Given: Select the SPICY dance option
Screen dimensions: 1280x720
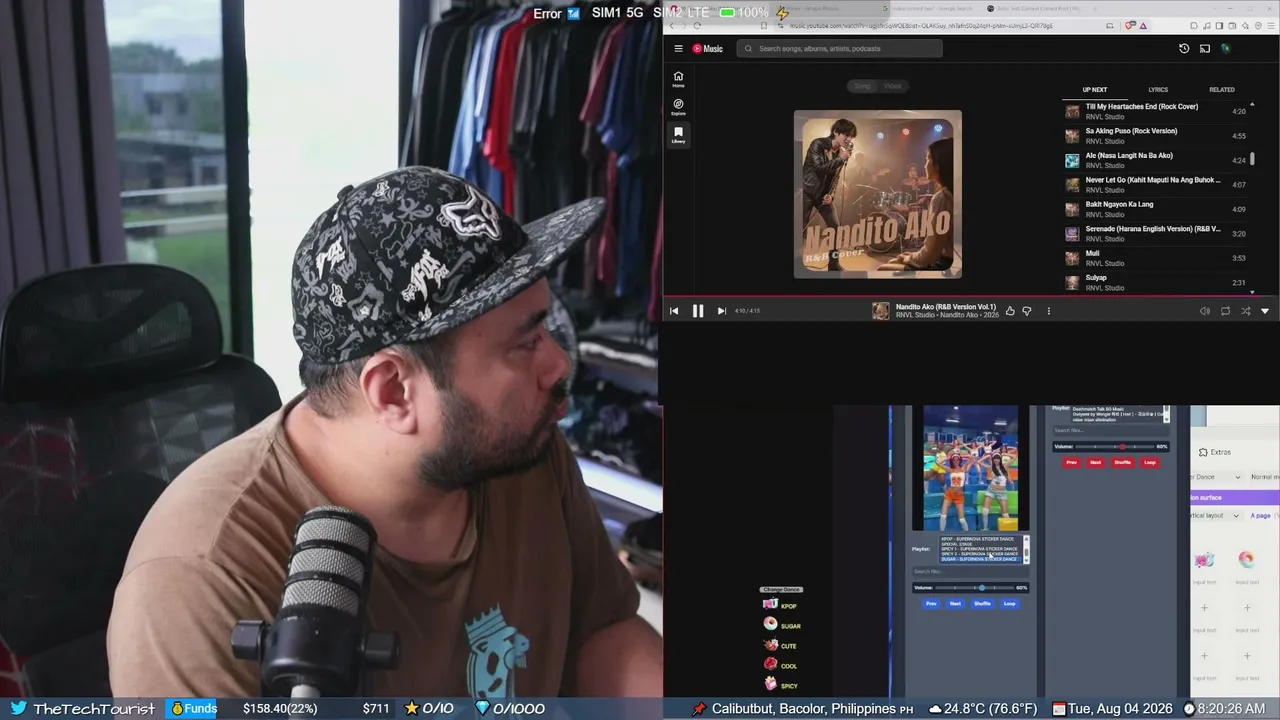Looking at the screenshot, I should [781, 685].
